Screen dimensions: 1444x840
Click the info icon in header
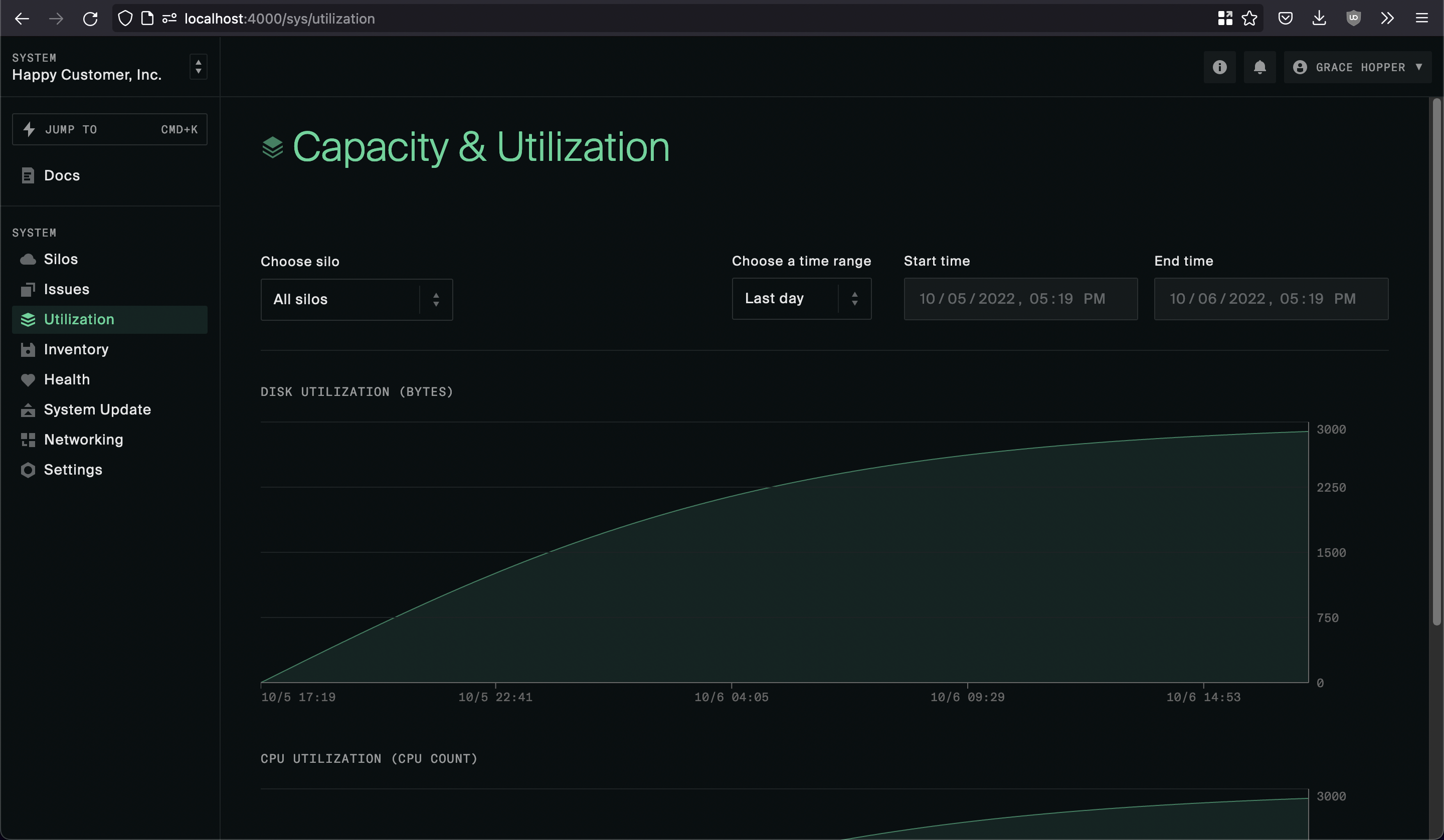[1219, 68]
